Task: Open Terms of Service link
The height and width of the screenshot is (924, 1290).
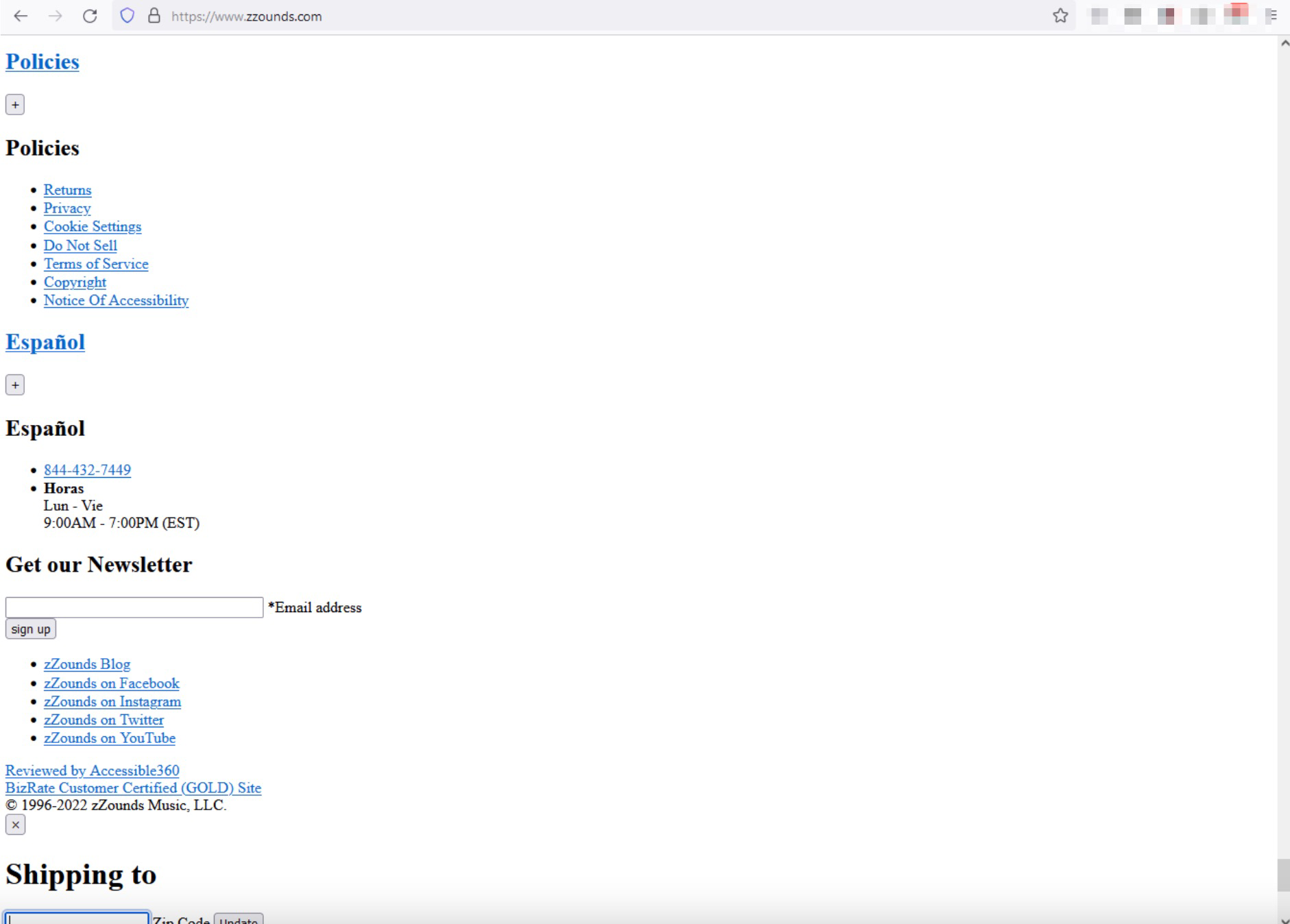Action: (x=96, y=264)
